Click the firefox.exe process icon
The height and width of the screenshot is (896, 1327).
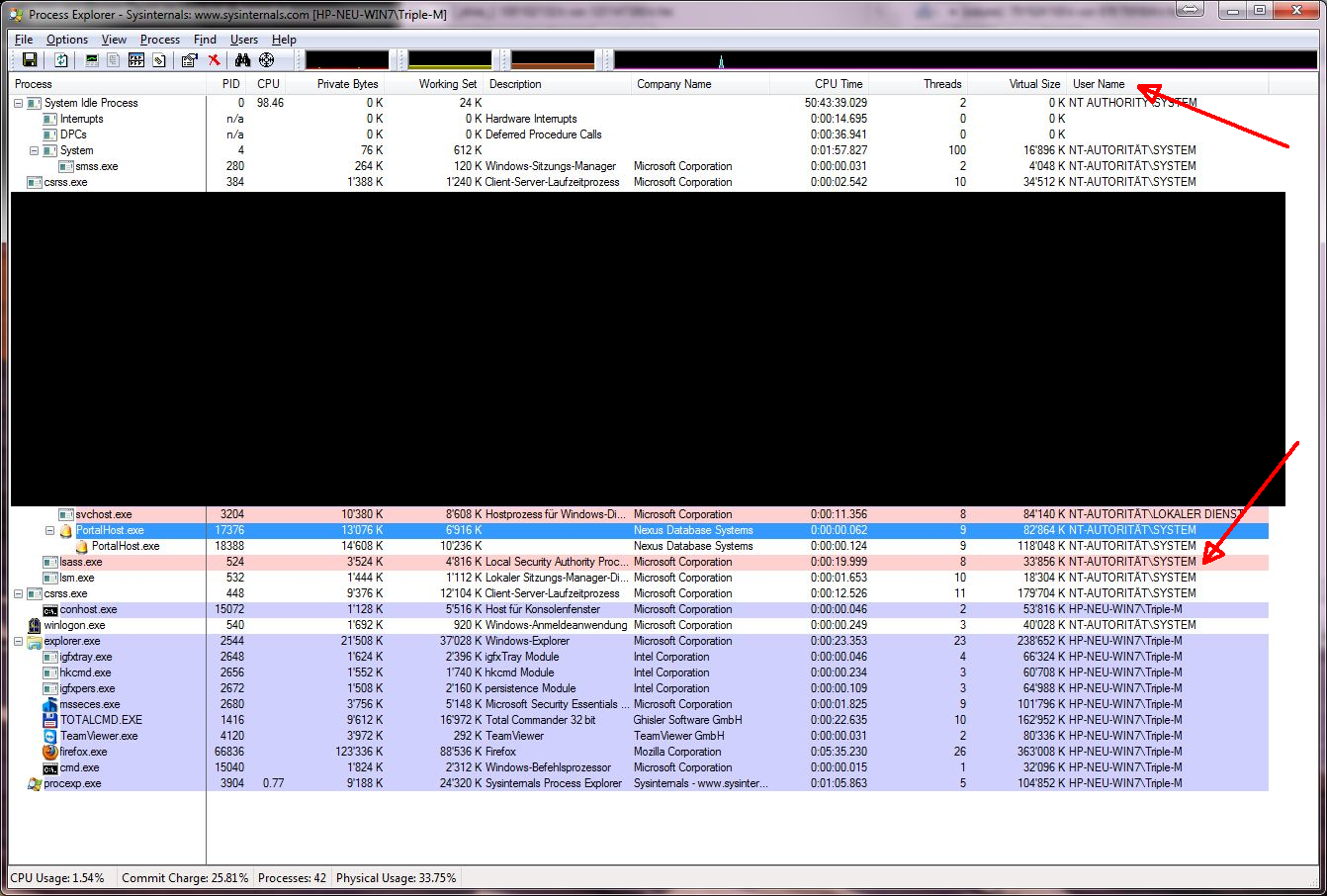click(x=51, y=752)
